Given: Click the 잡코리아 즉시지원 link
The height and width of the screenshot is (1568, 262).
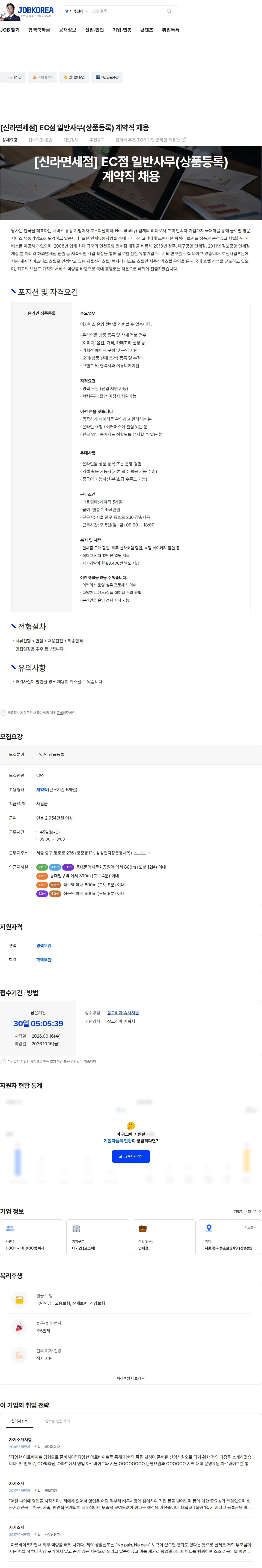Looking at the screenshot, I should tap(123, 1013).
